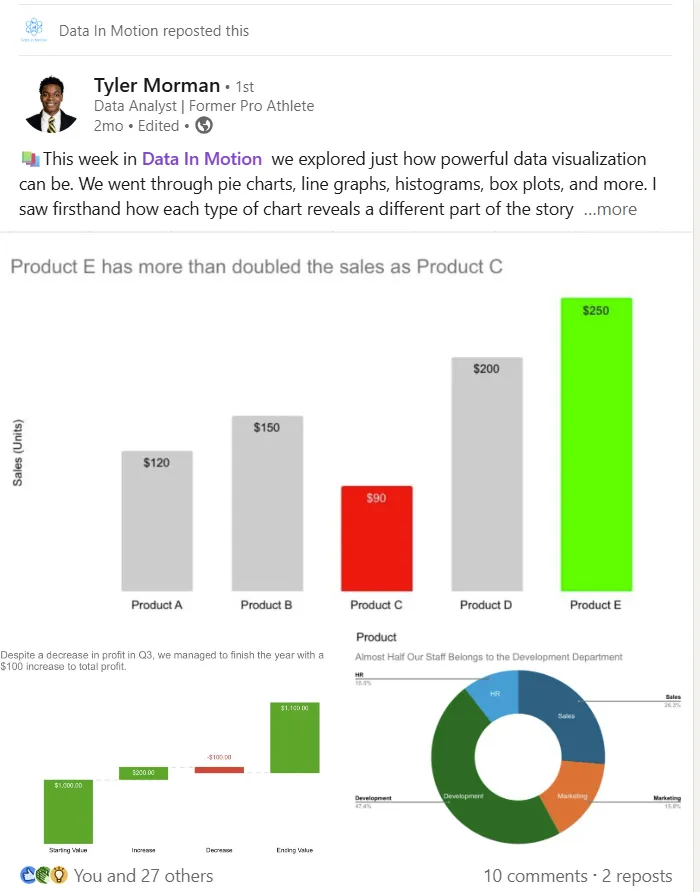This screenshot has width=700, height=892.
Task: View the You and 27 others reactions
Action: pyautogui.click(x=143, y=876)
